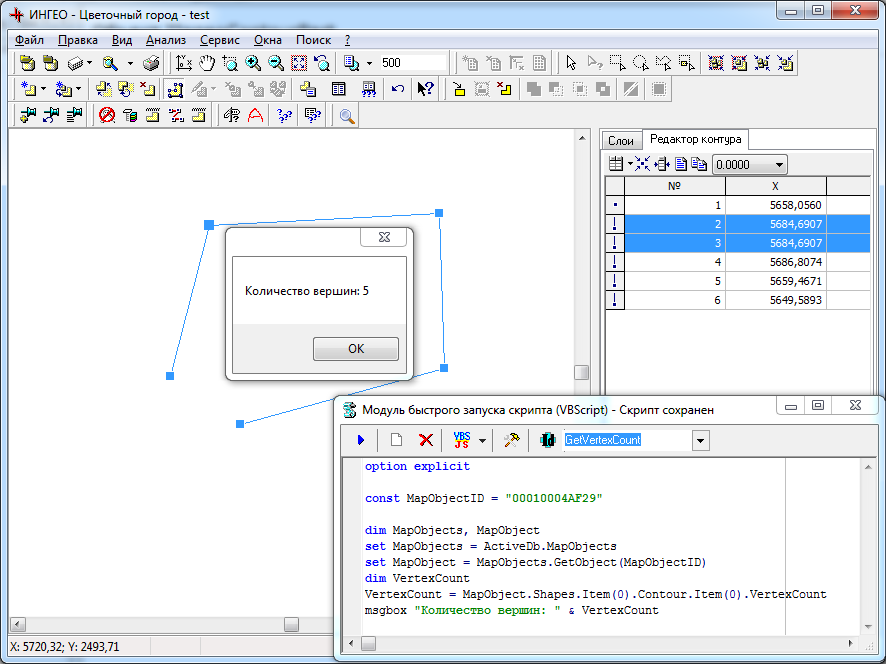This screenshot has height=664, width=886.
Task: Click the map horizontal scrollbar thumb
Action: click(291, 624)
